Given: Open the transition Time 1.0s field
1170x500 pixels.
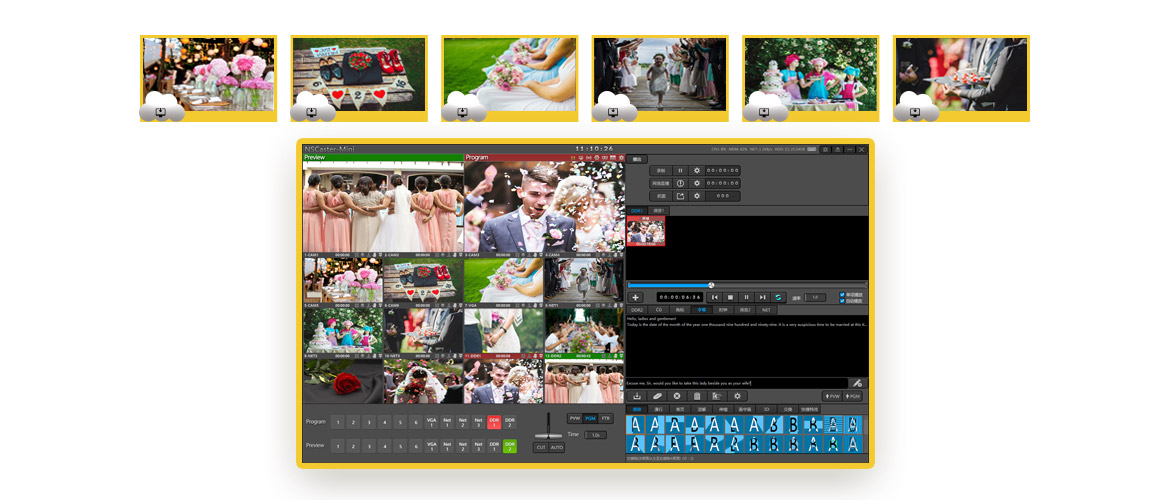Looking at the screenshot, I should click(596, 435).
